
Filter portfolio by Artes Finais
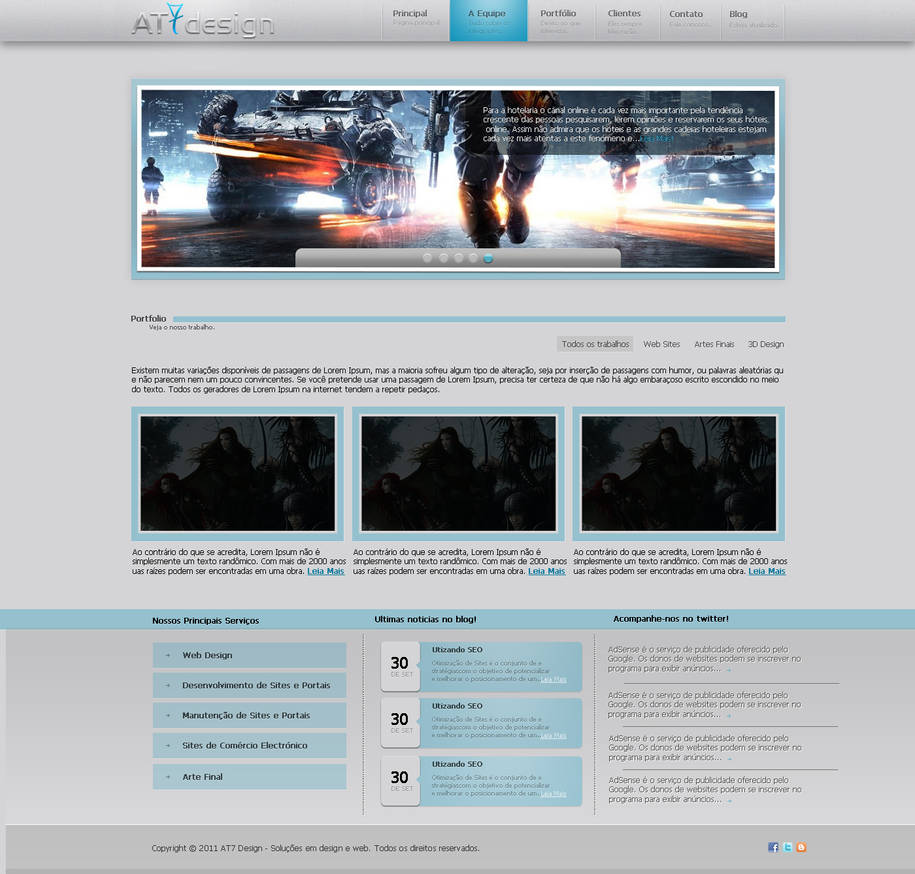point(714,344)
